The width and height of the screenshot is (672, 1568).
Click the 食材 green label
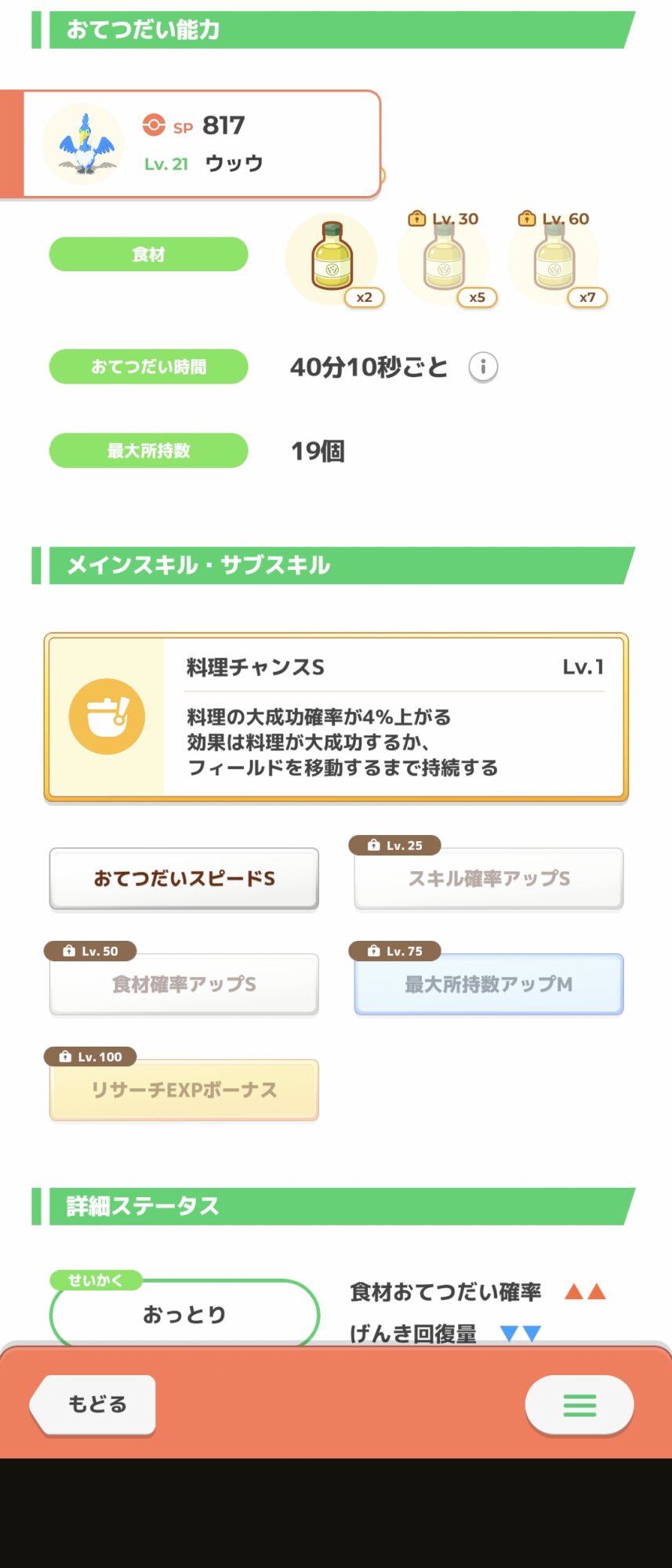click(x=149, y=255)
